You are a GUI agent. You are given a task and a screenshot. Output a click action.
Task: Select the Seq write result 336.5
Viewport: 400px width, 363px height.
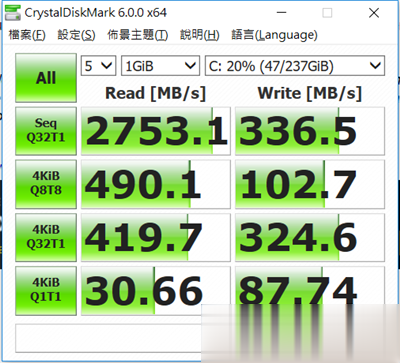(x=310, y=131)
